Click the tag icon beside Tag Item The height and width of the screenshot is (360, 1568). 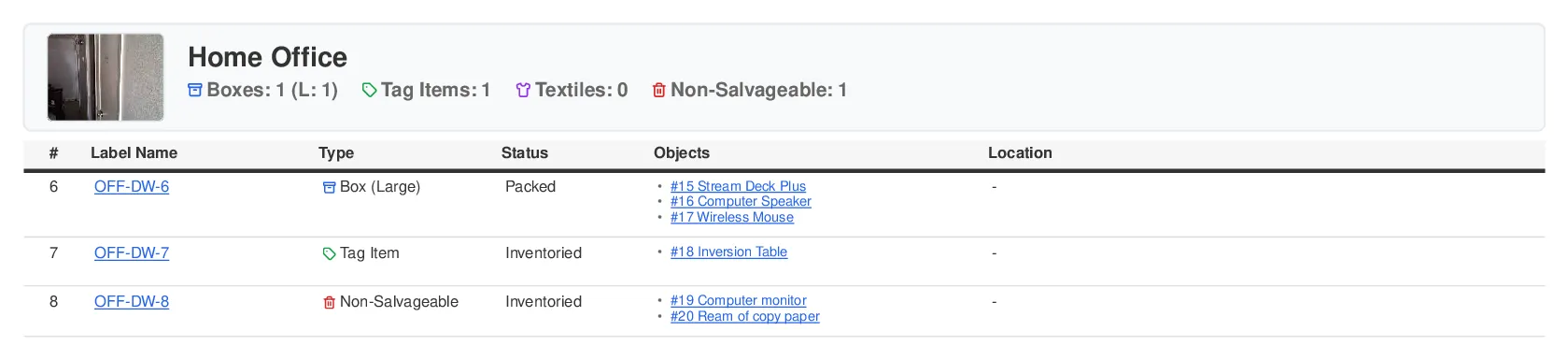(x=329, y=254)
